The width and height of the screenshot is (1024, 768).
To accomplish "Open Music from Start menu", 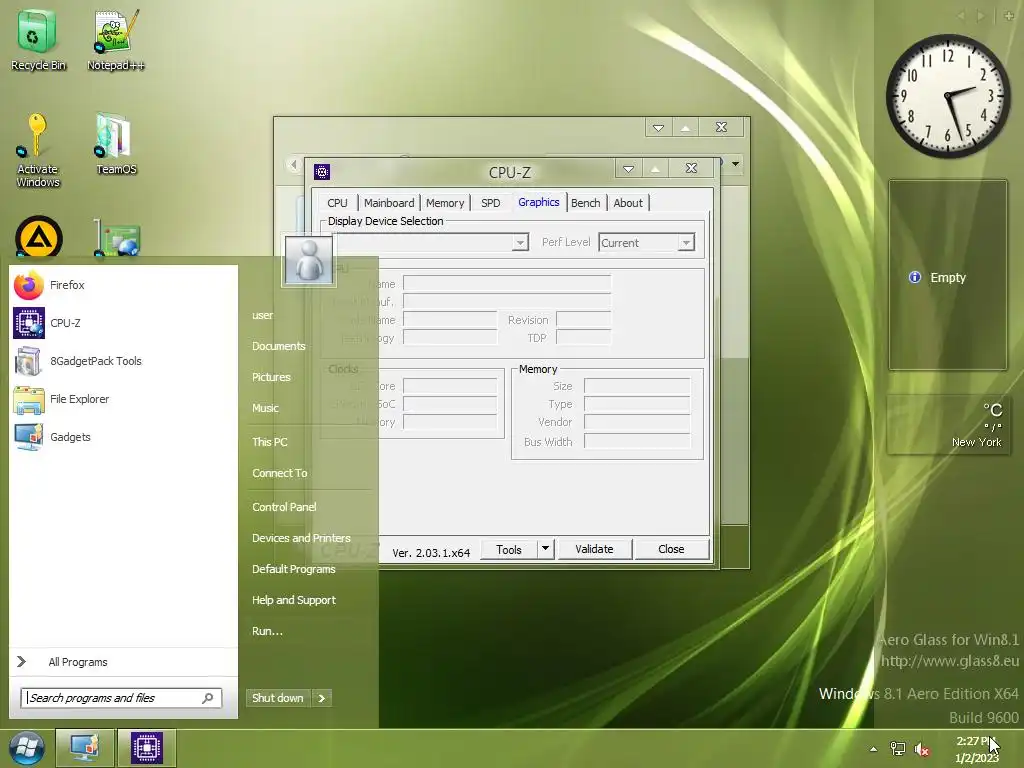I will click(265, 408).
